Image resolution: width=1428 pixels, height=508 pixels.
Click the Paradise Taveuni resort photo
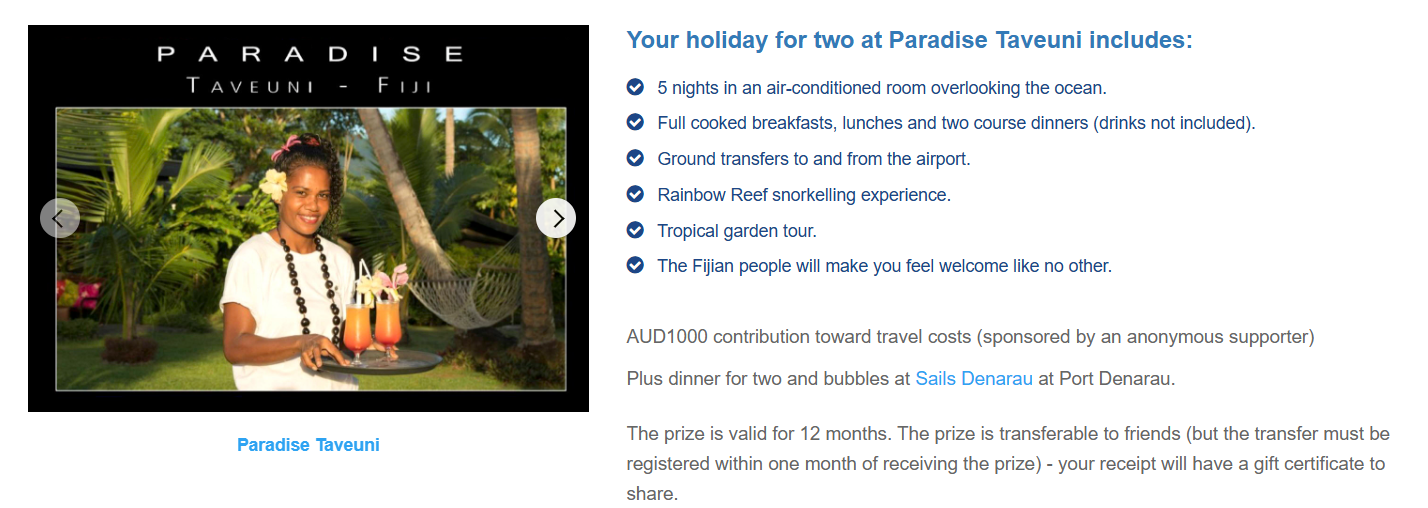(310, 250)
